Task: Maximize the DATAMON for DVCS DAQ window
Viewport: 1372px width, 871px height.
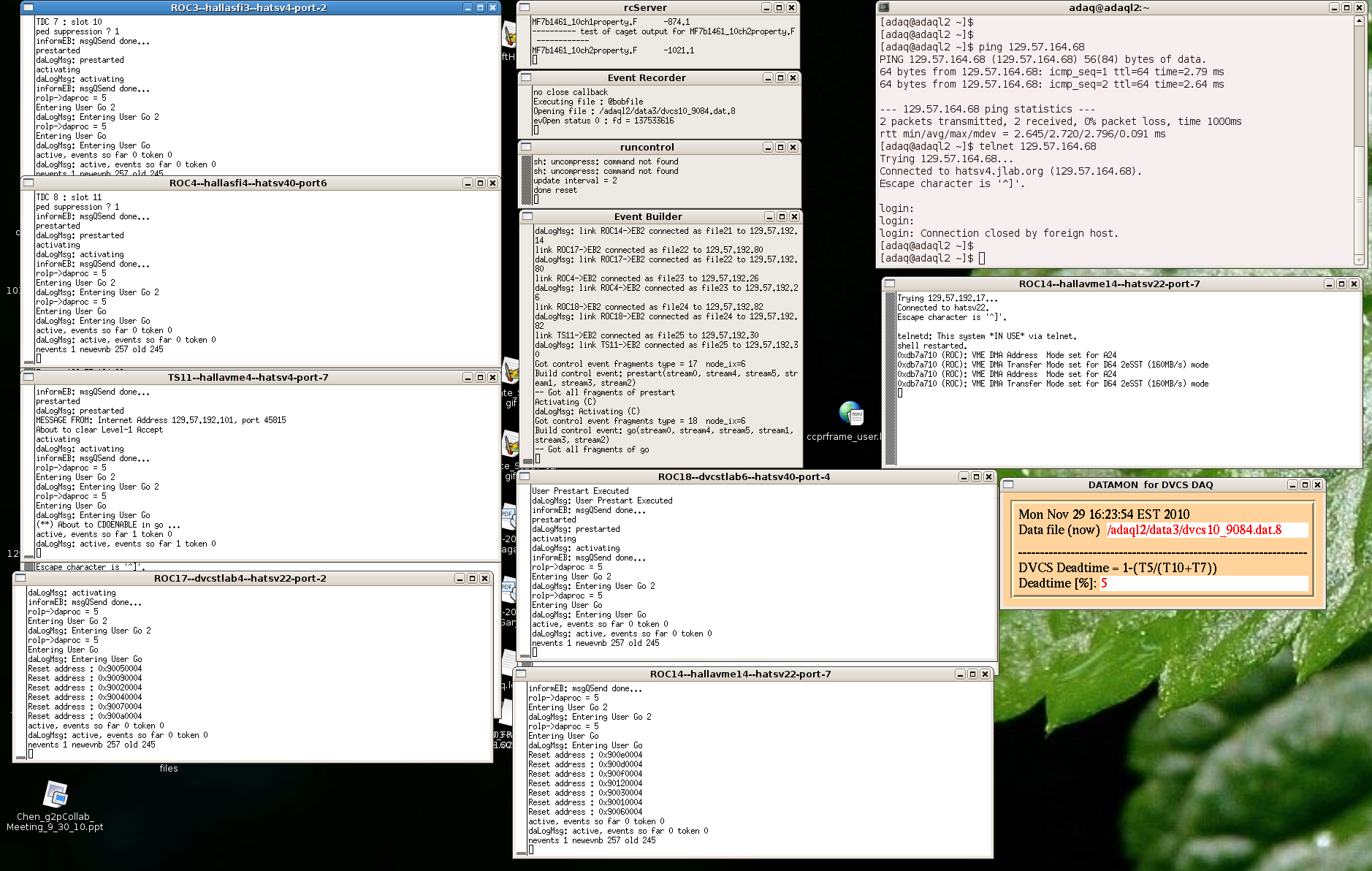Action: click(1305, 484)
